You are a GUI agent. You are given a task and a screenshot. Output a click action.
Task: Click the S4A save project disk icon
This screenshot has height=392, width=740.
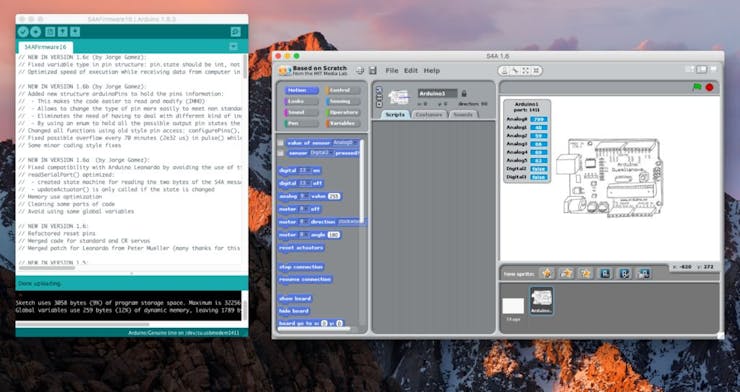[372, 70]
